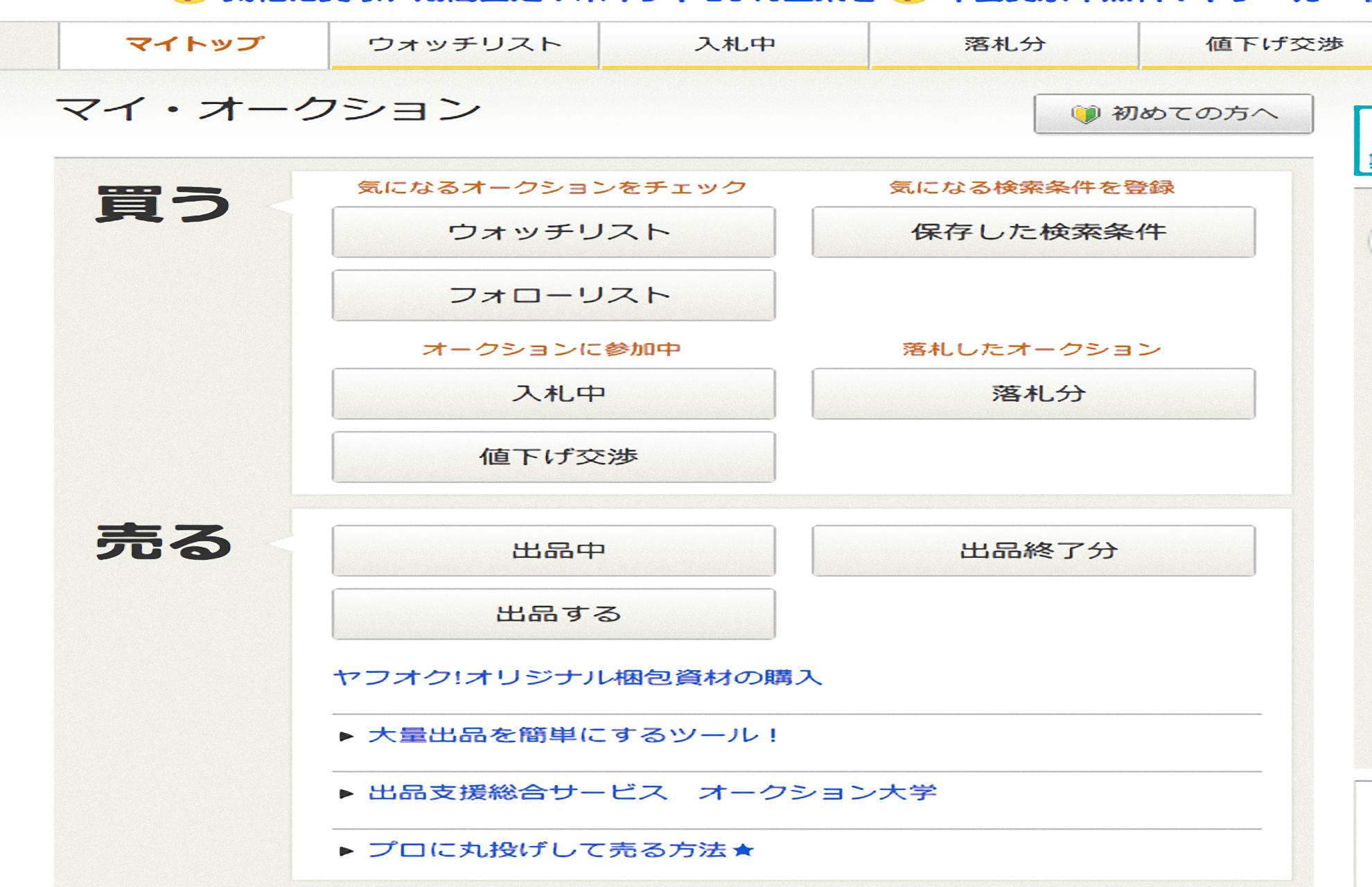Viewport: 1372px width, 887px height.
Task: Click beginner leaf icon on 初めての方へ button
Action: click(x=1085, y=114)
